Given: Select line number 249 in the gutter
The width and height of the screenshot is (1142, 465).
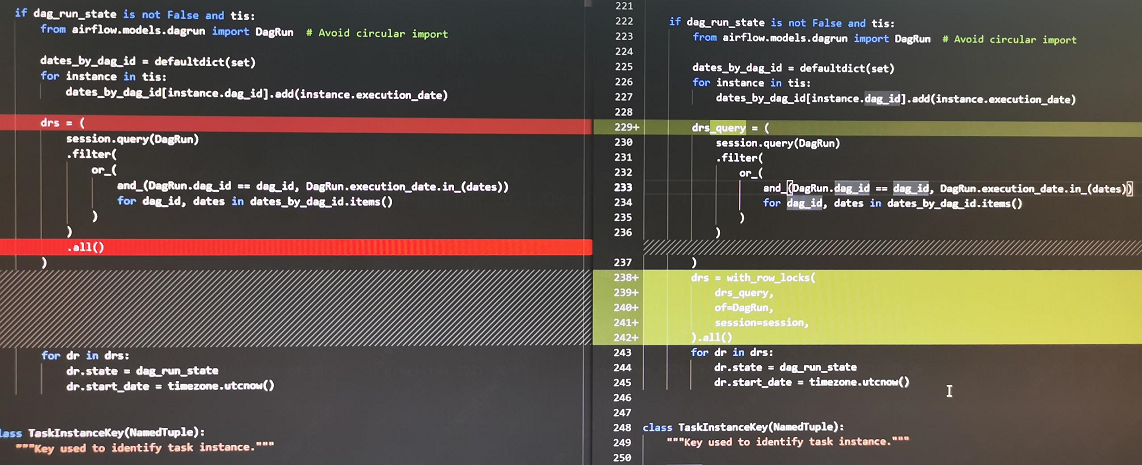Looking at the screenshot, I should click(x=624, y=442).
